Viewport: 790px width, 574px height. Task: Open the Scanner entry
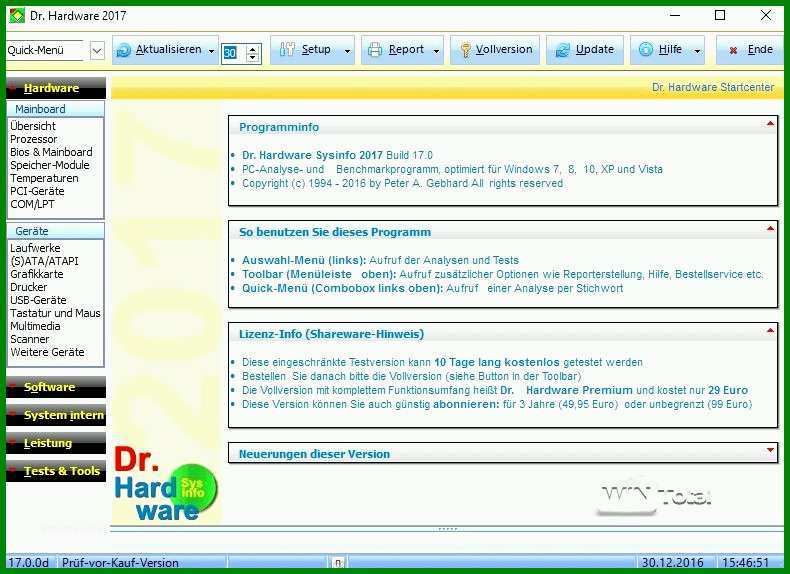click(x=30, y=340)
